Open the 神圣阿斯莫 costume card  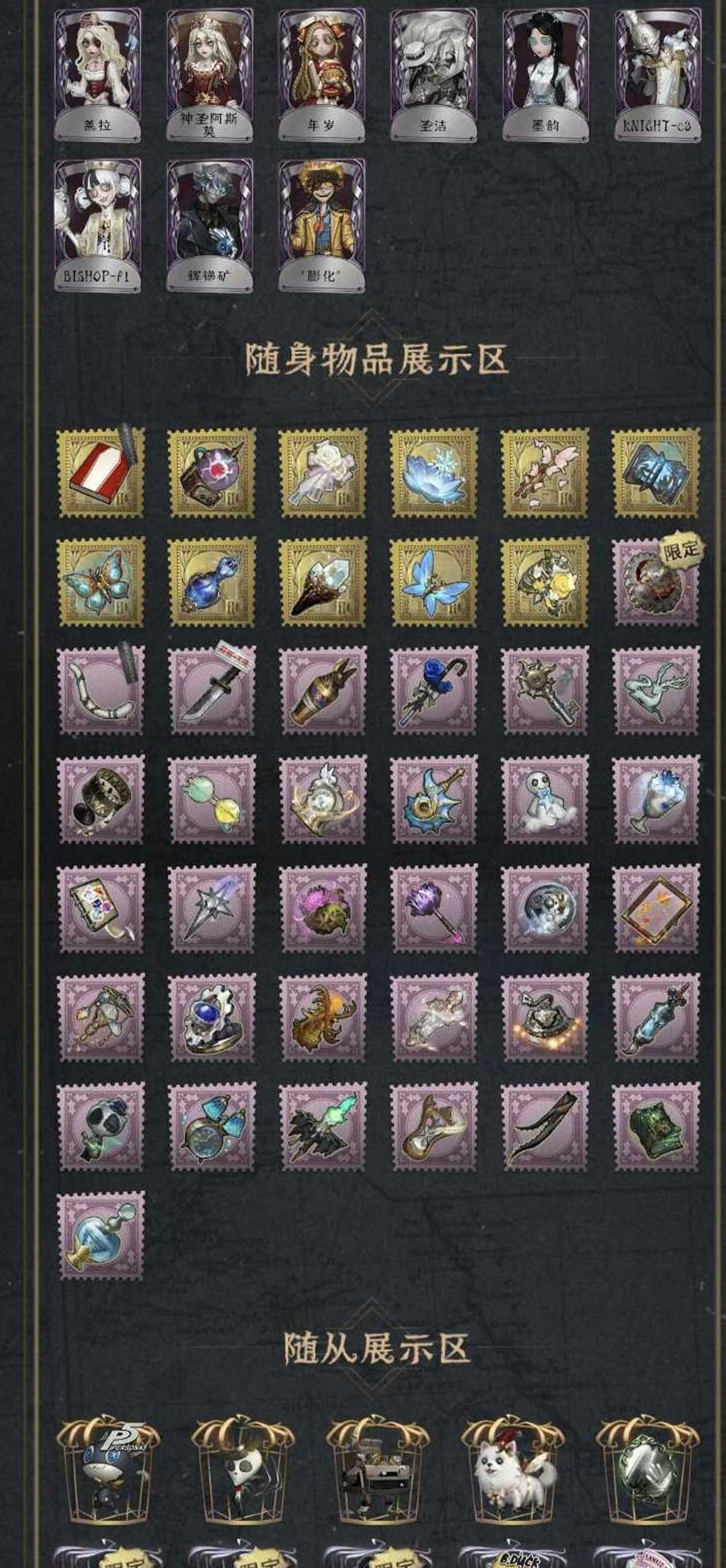tap(210, 75)
